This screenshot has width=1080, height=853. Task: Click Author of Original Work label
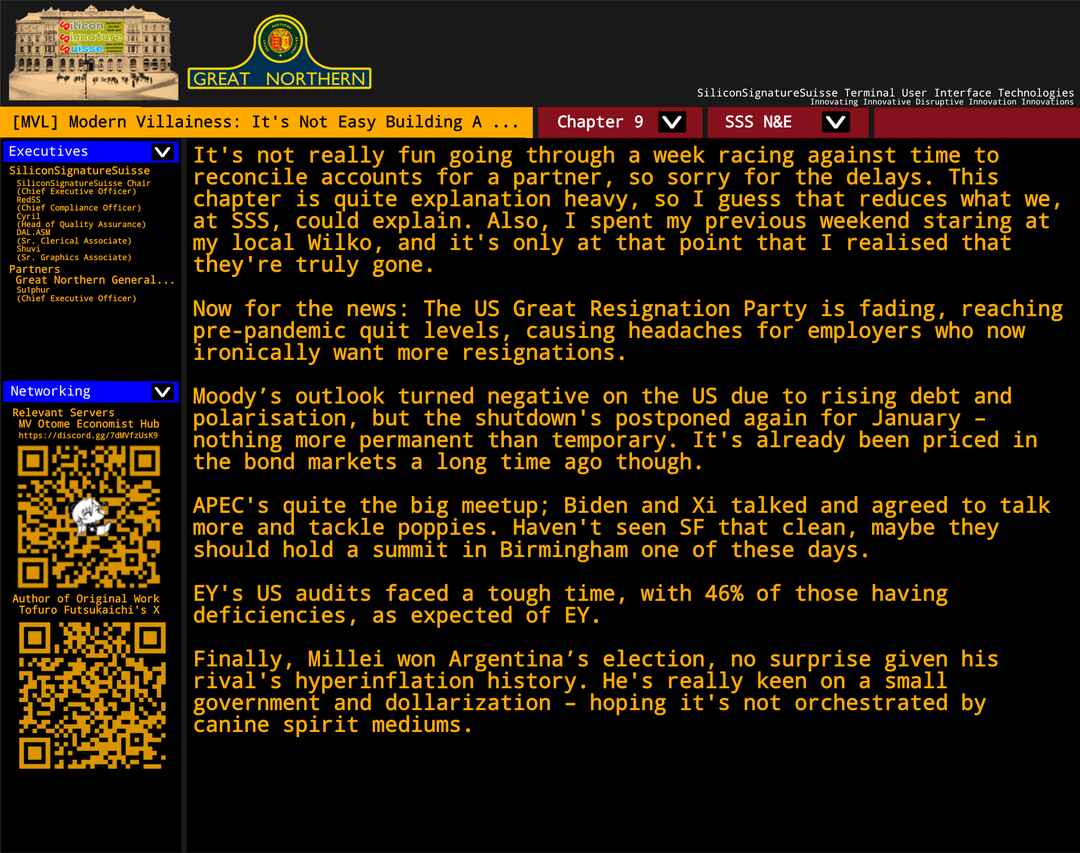coord(85,599)
